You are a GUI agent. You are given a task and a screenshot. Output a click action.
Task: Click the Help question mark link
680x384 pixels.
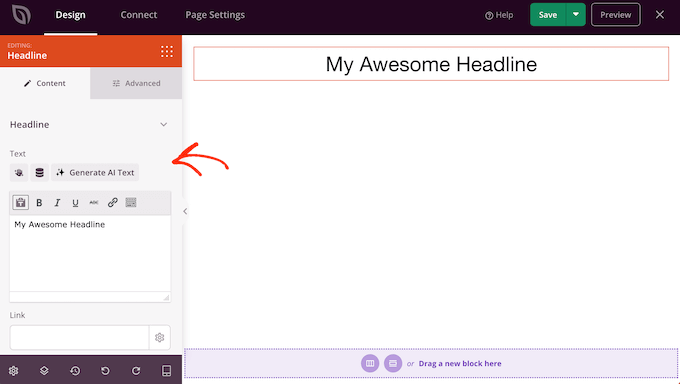(x=499, y=15)
